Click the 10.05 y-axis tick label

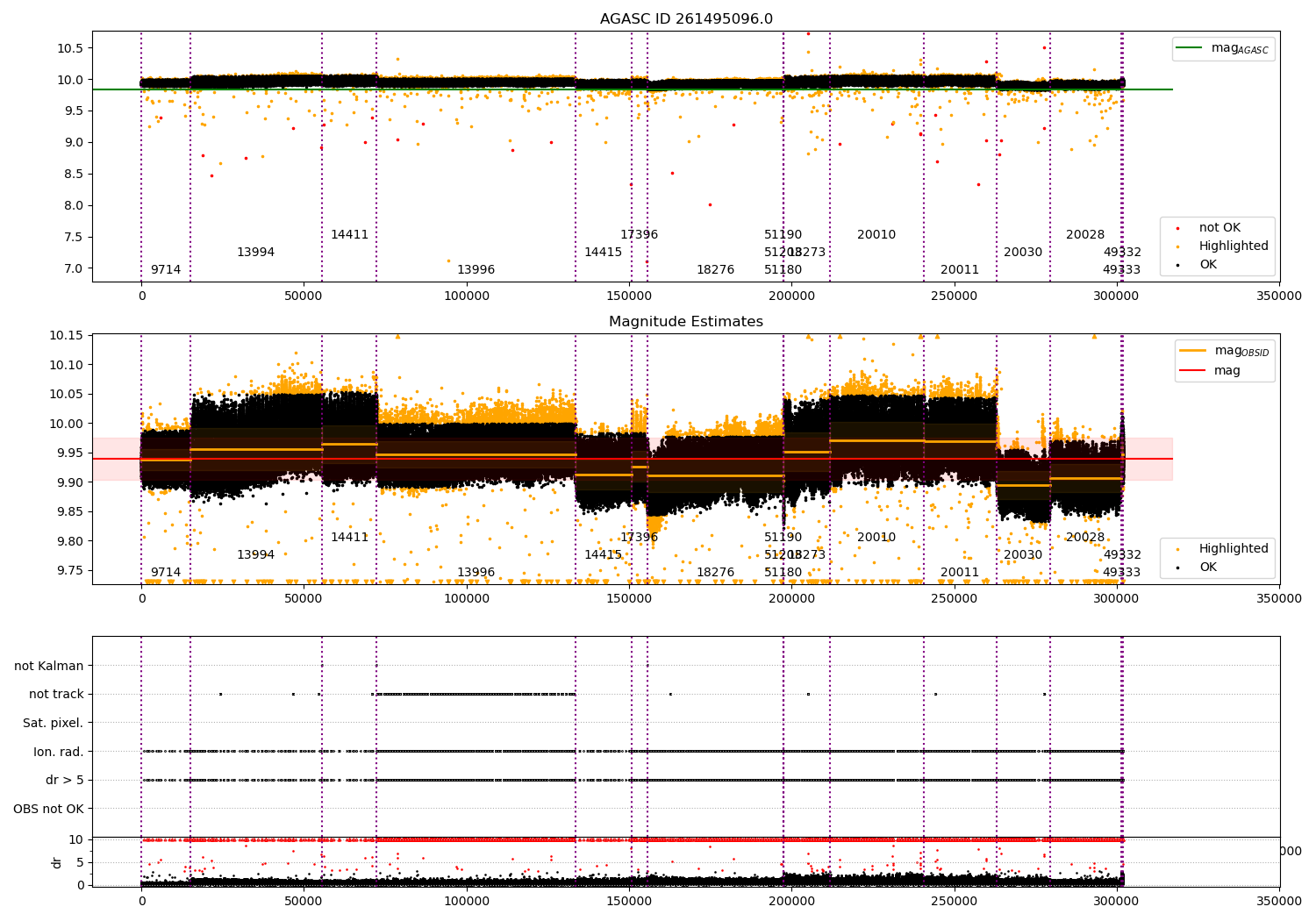(66, 395)
